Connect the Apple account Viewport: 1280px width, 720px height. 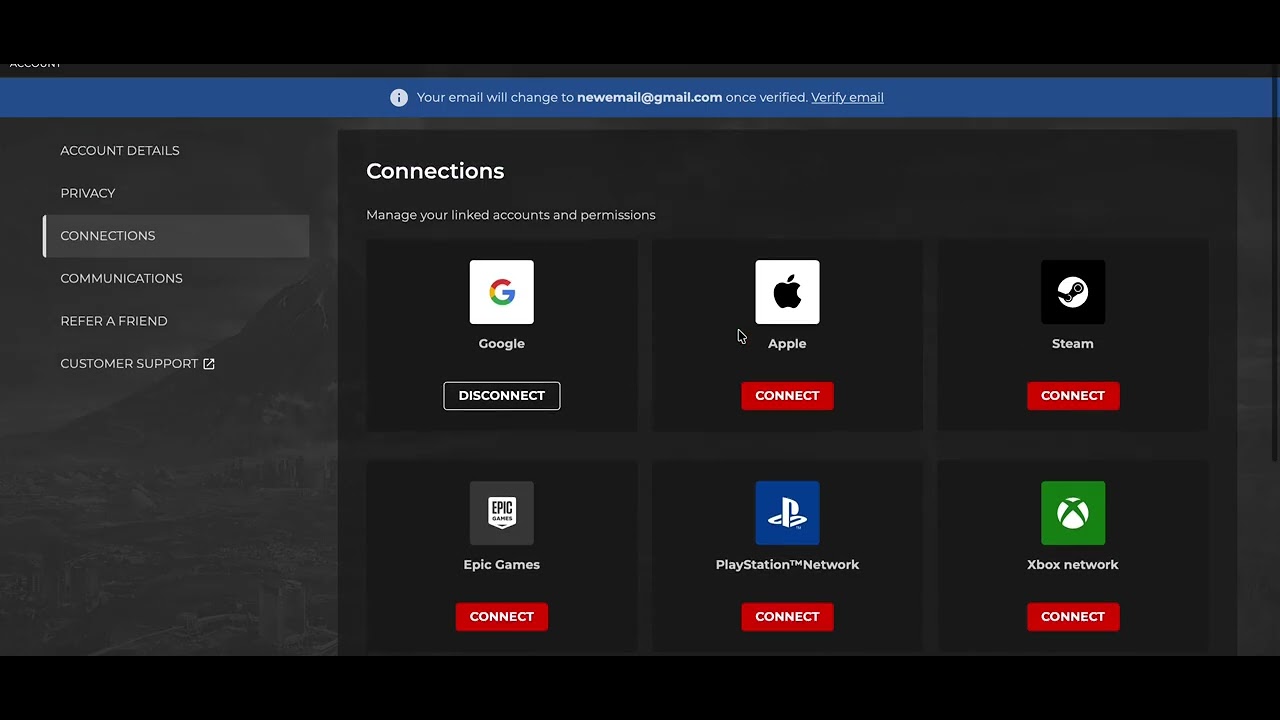(x=787, y=395)
